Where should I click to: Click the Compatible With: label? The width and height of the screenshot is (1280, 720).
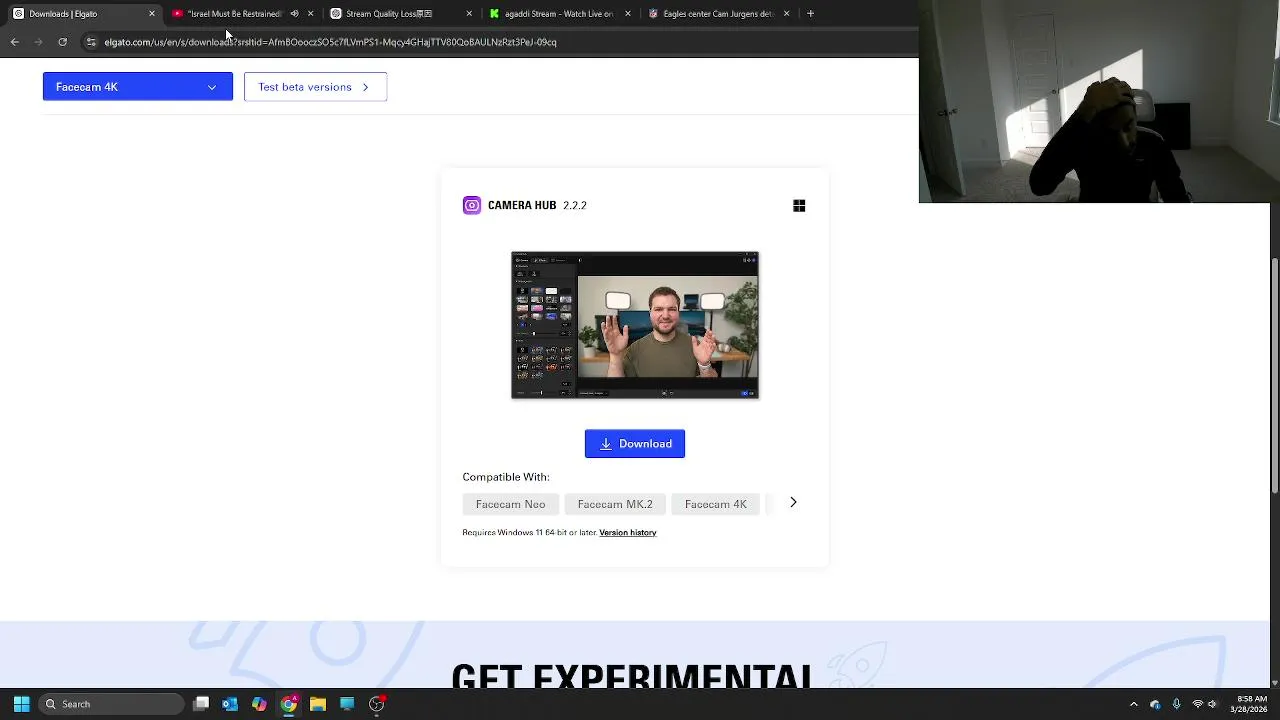506,477
